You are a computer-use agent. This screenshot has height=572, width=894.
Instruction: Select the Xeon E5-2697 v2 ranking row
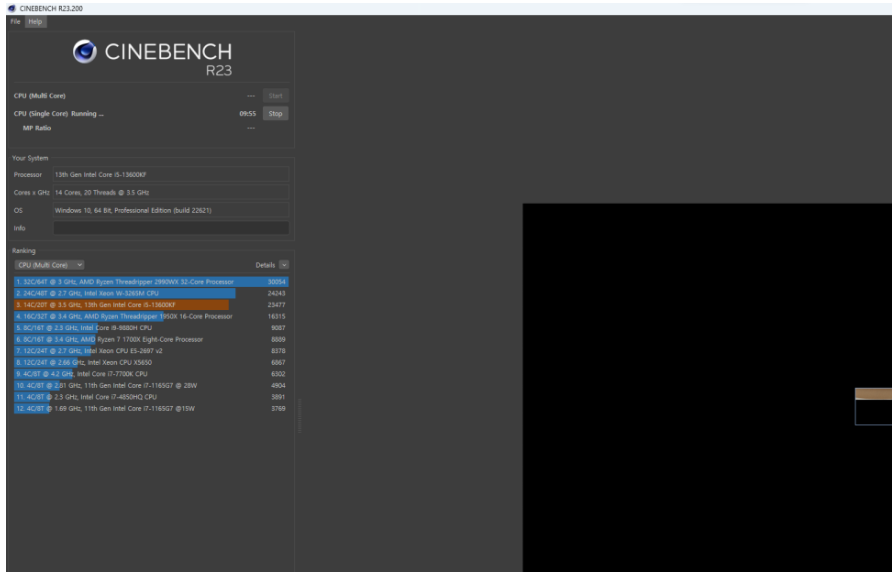pyautogui.click(x=151, y=351)
